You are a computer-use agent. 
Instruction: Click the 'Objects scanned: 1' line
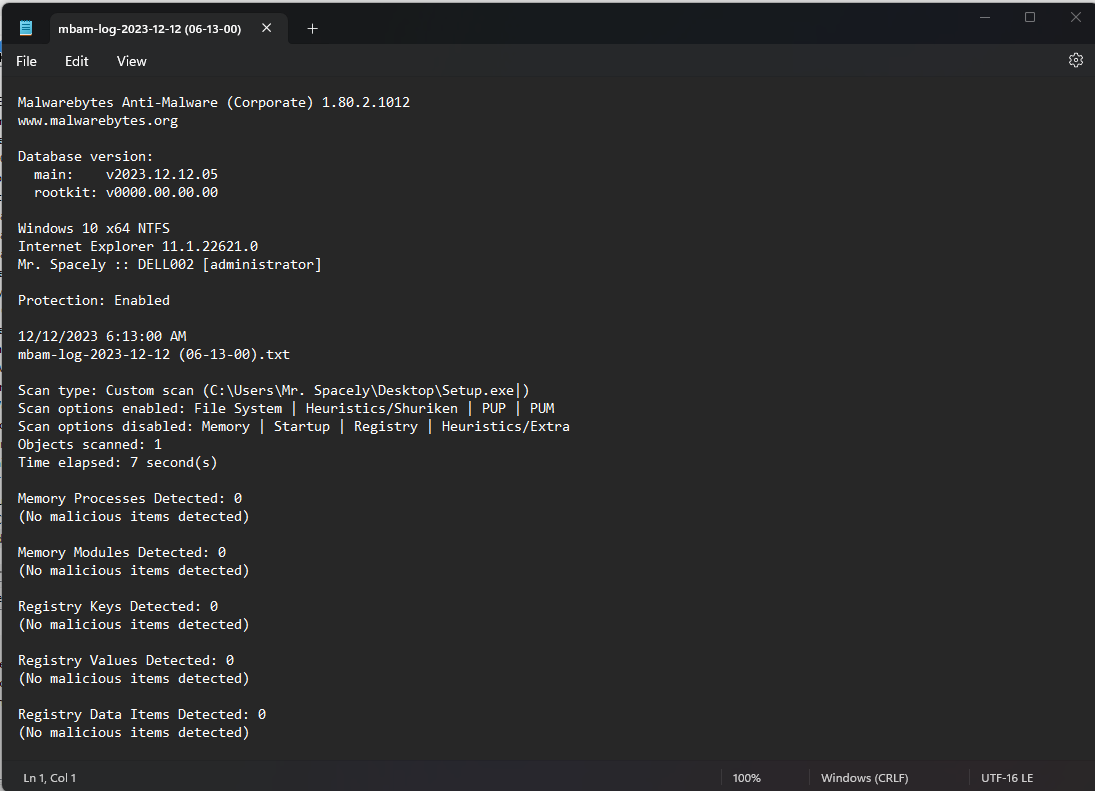coord(89,445)
